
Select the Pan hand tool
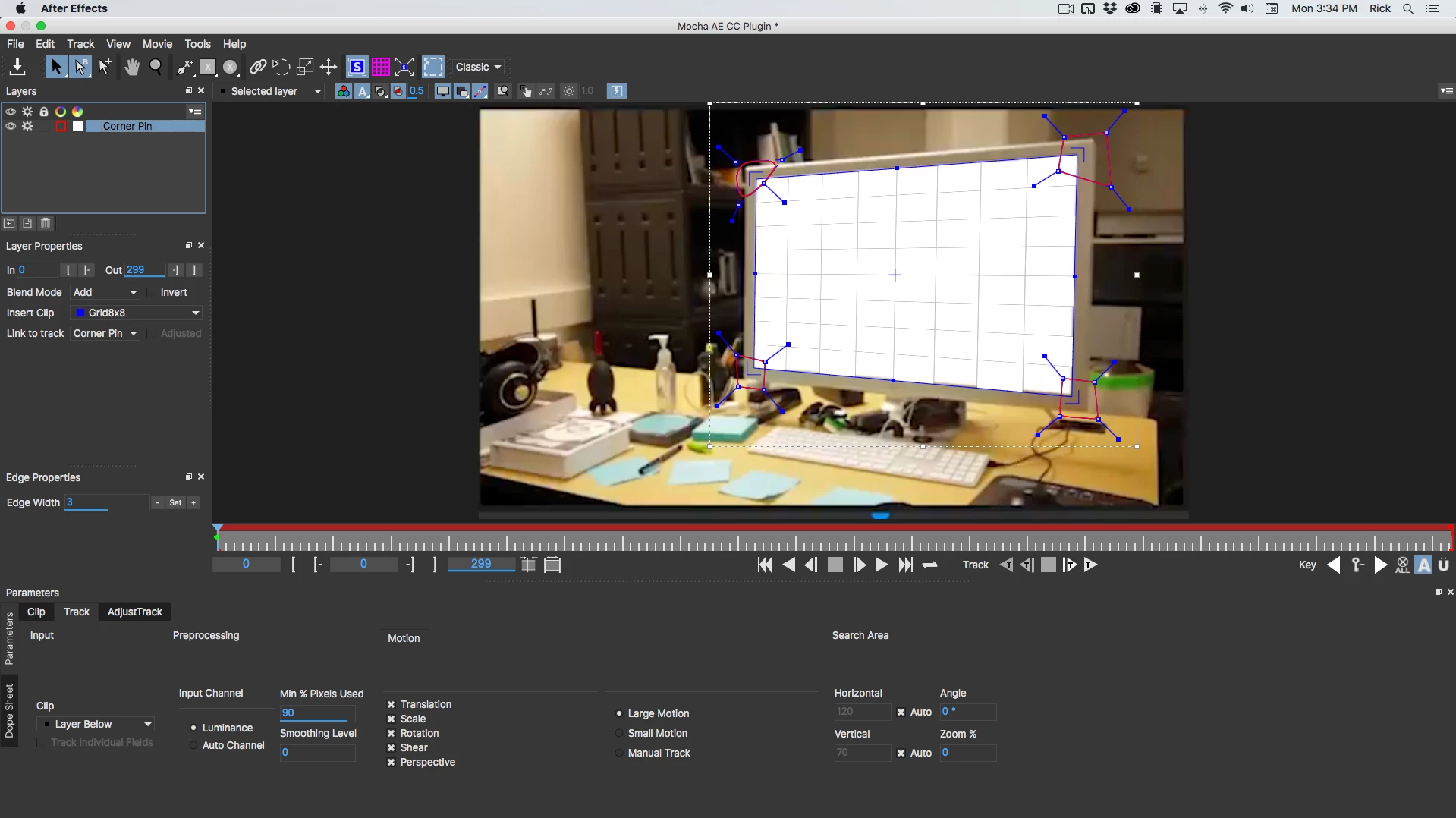click(132, 67)
